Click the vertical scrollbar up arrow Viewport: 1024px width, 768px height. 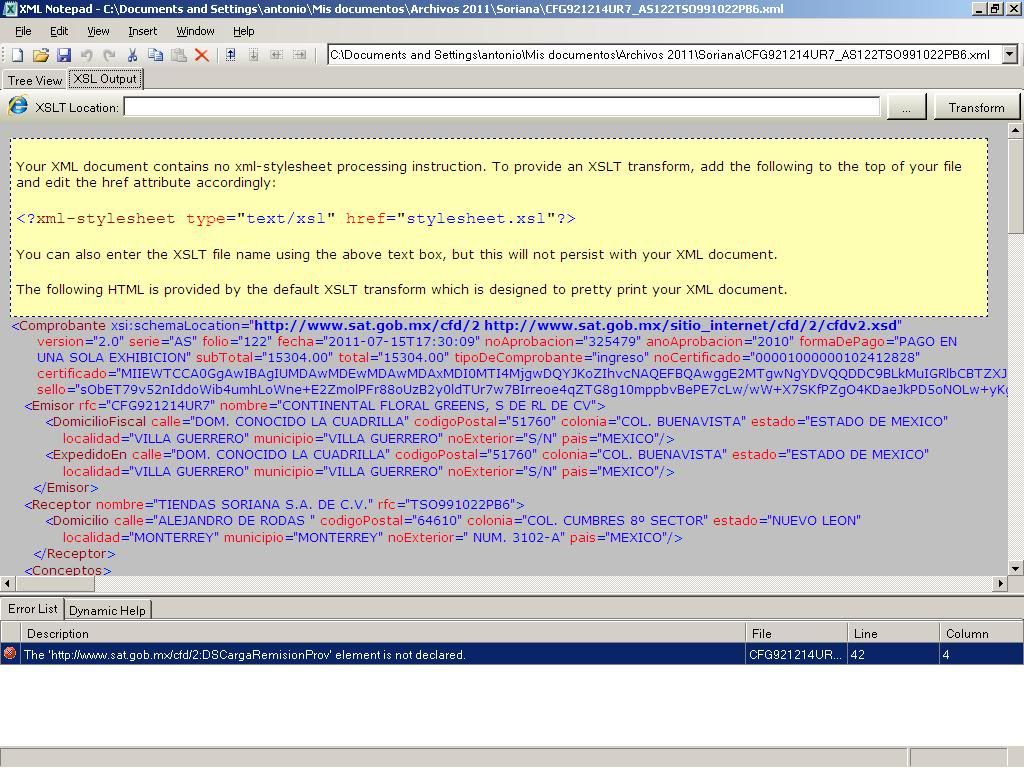[1015, 131]
